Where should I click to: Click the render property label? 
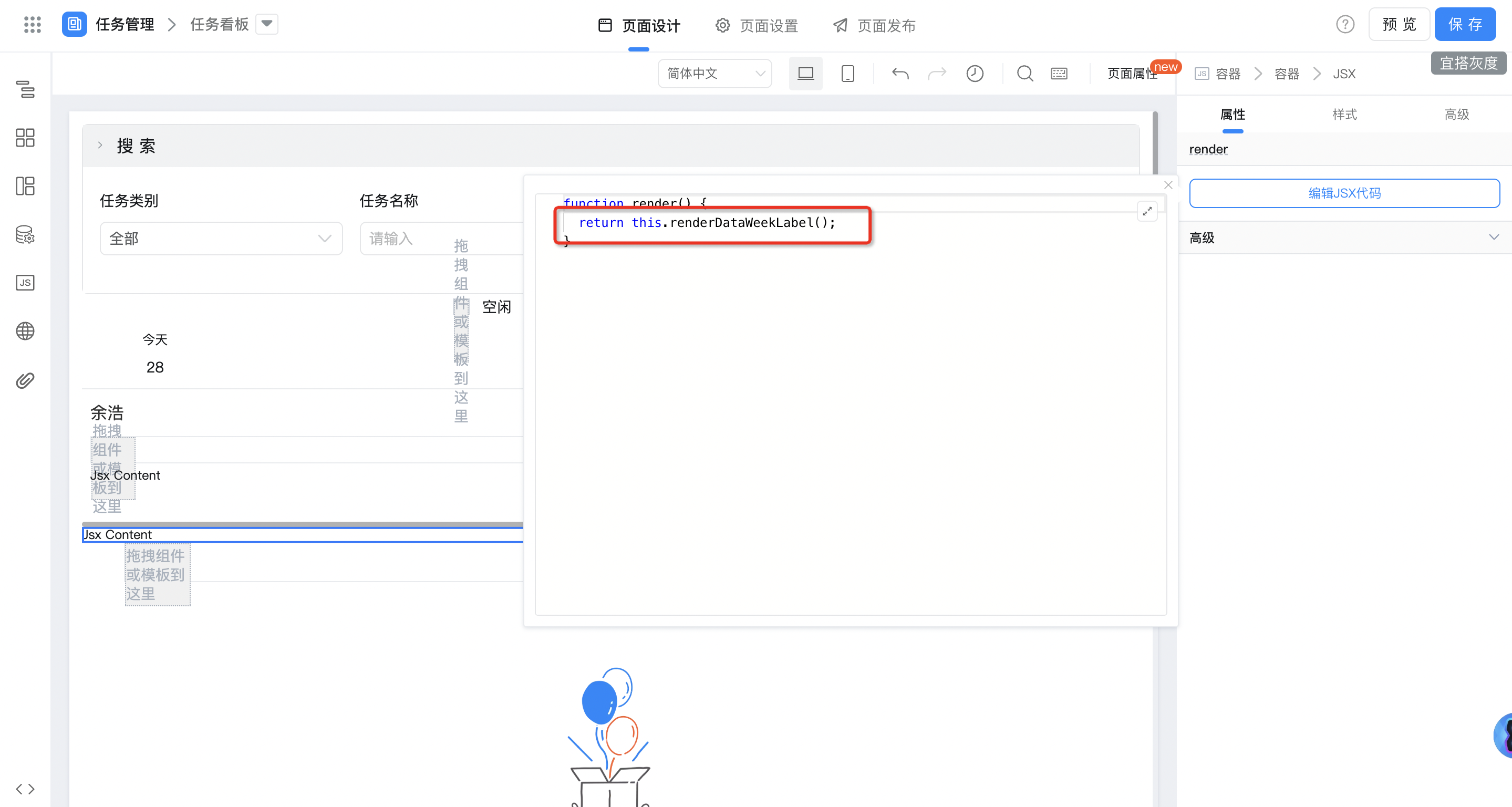click(1208, 149)
